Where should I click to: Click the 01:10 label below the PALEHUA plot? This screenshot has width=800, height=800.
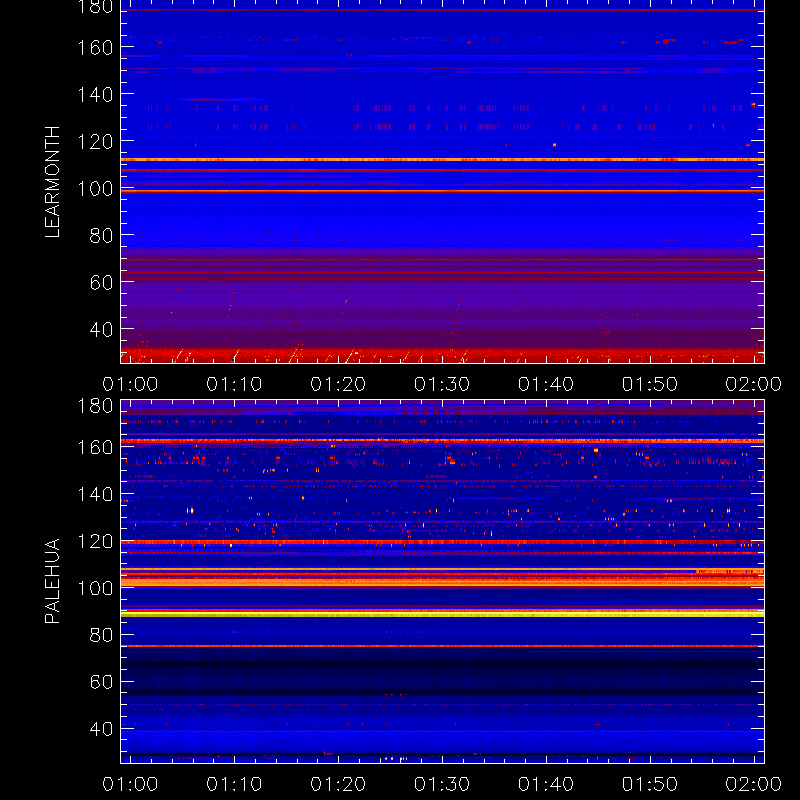tap(234, 784)
